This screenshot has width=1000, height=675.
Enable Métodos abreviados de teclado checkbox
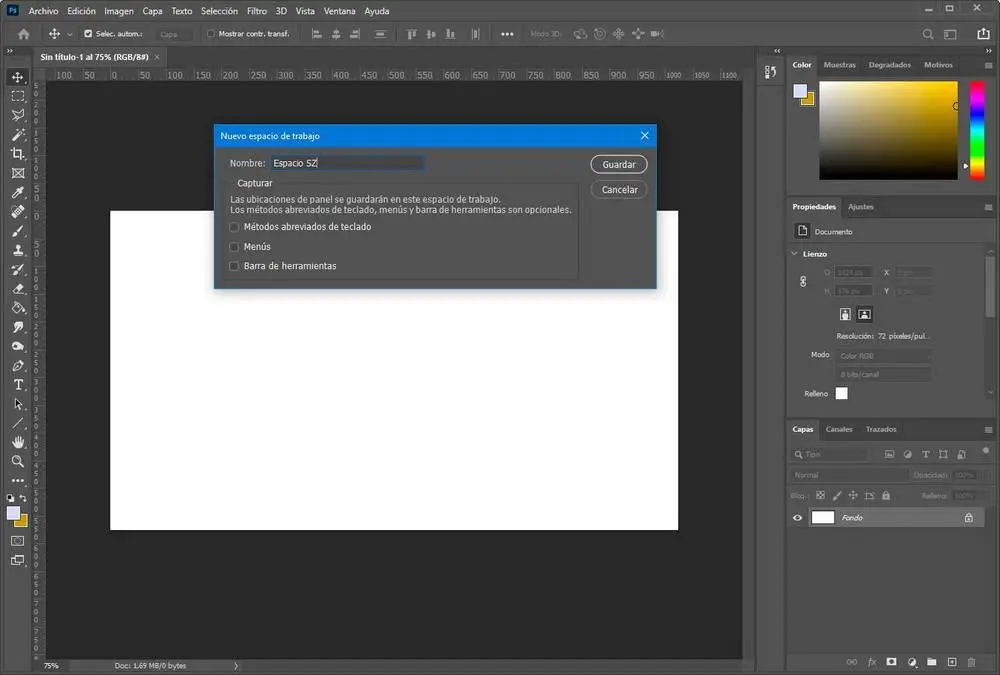tap(234, 227)
